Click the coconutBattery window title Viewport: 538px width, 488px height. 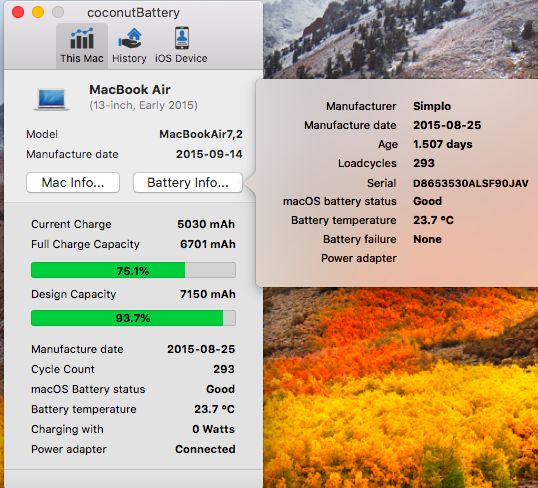(133, 13)
